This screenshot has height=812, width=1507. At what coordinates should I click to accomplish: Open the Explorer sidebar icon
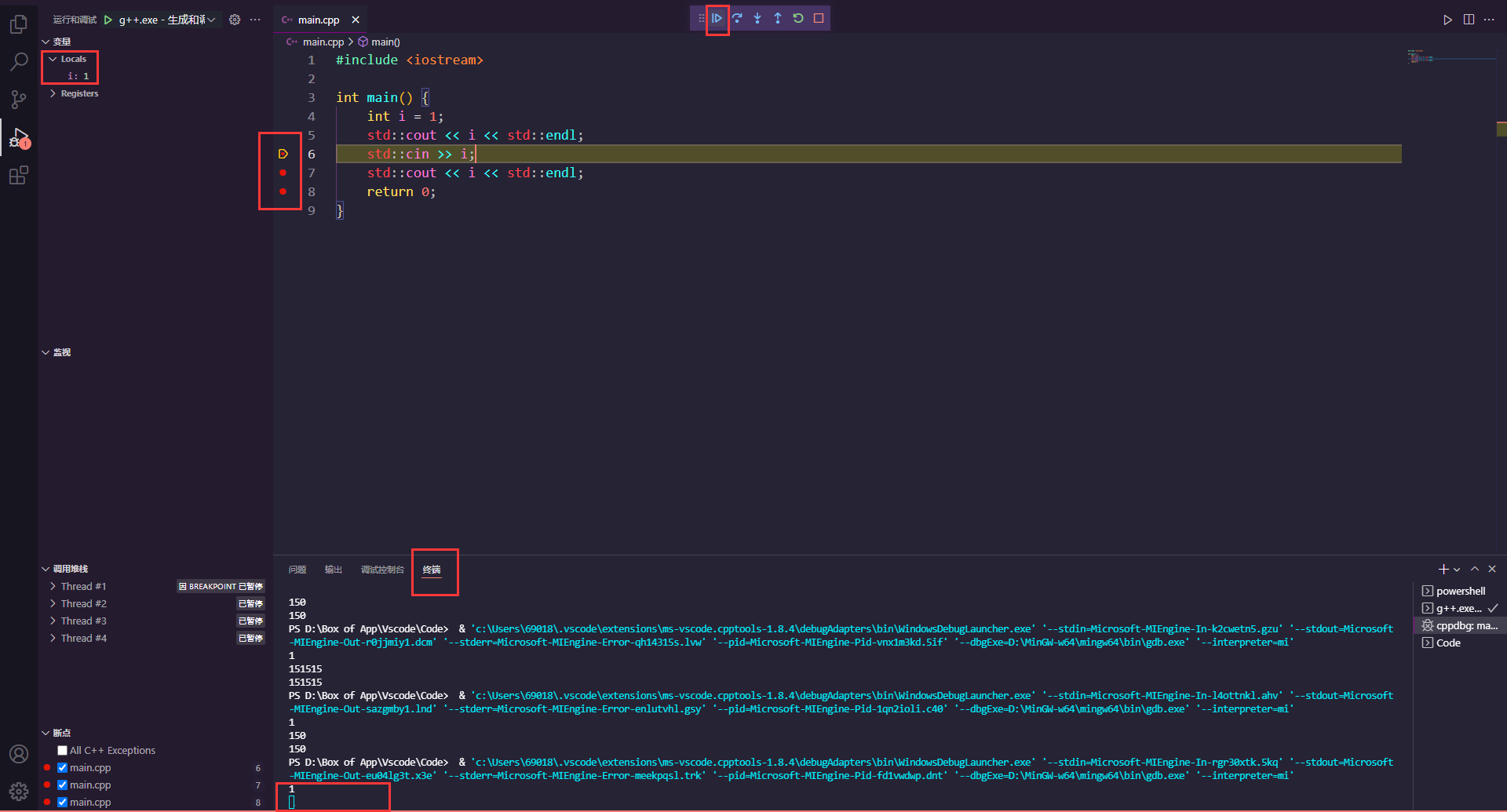coord(19,24)
